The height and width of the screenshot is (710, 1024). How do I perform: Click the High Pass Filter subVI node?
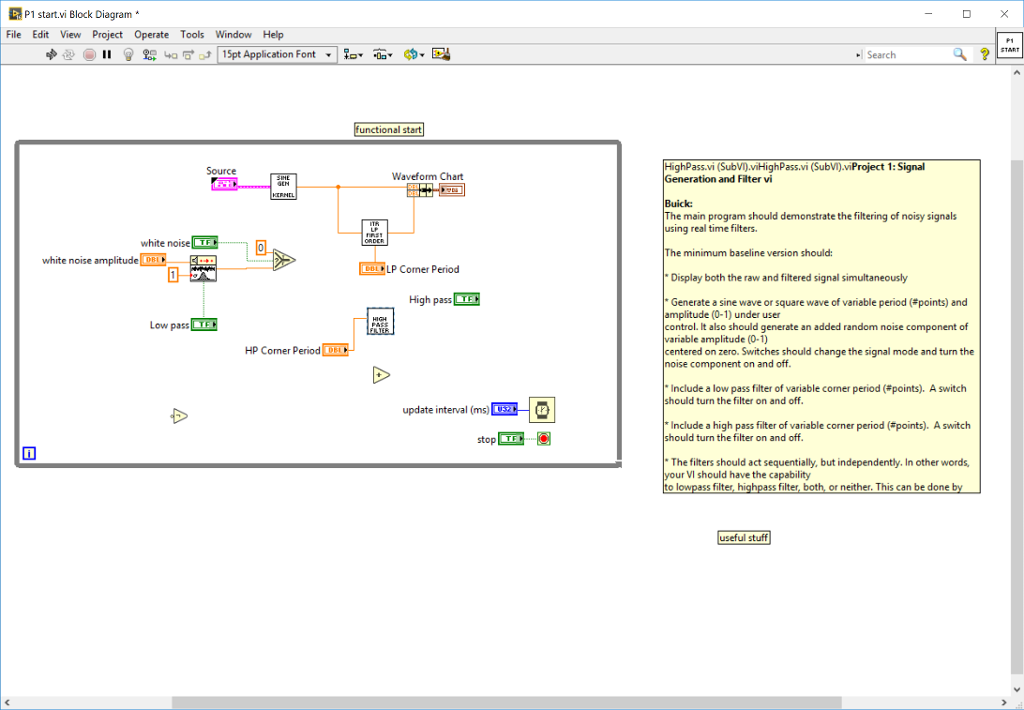(379, 322)
